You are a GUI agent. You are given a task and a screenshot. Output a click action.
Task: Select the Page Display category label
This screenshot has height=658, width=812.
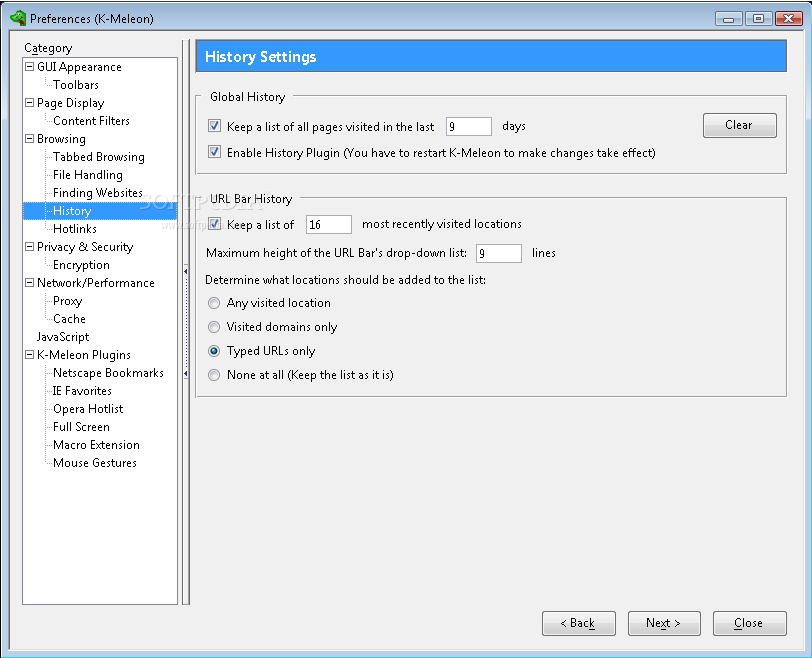[x=70, y=103]
